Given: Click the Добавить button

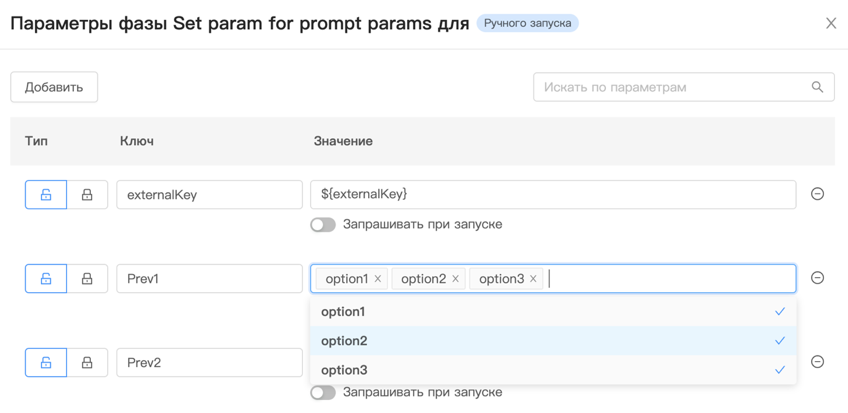Looking at the screenshot, I should (54, 87).
